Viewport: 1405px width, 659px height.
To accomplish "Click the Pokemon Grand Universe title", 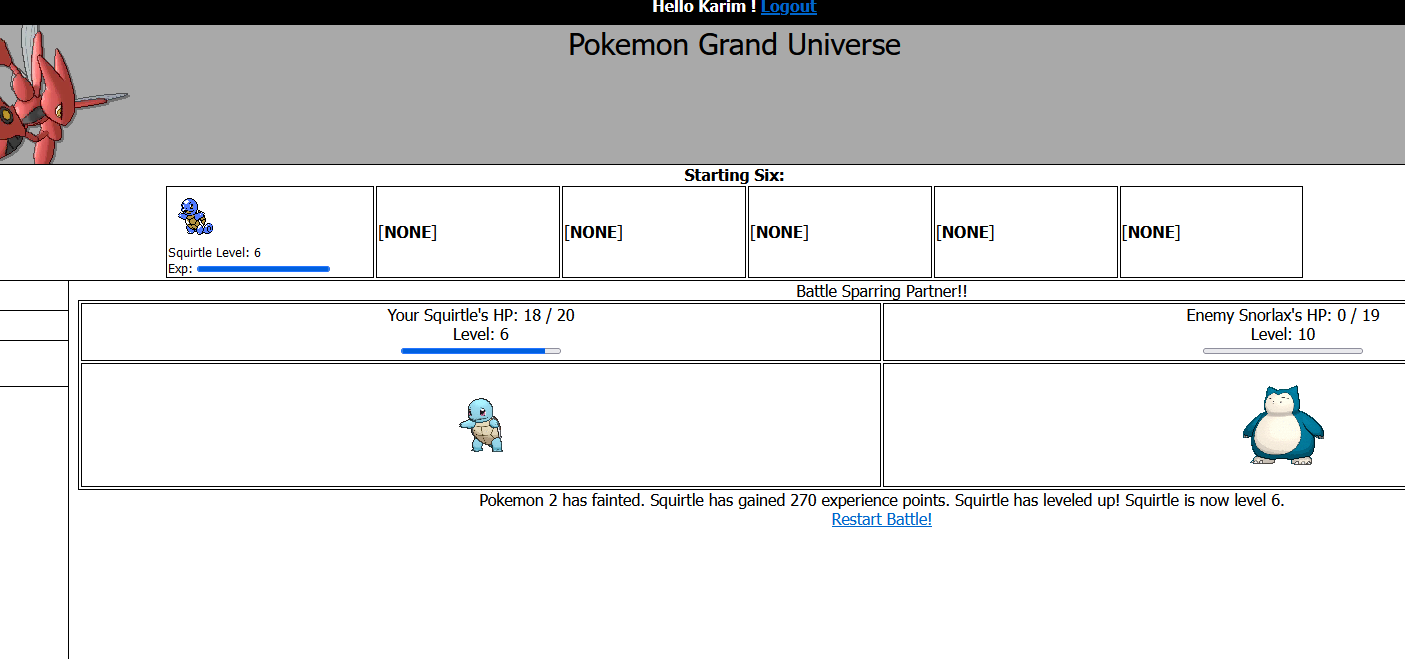I will point(734,44).
